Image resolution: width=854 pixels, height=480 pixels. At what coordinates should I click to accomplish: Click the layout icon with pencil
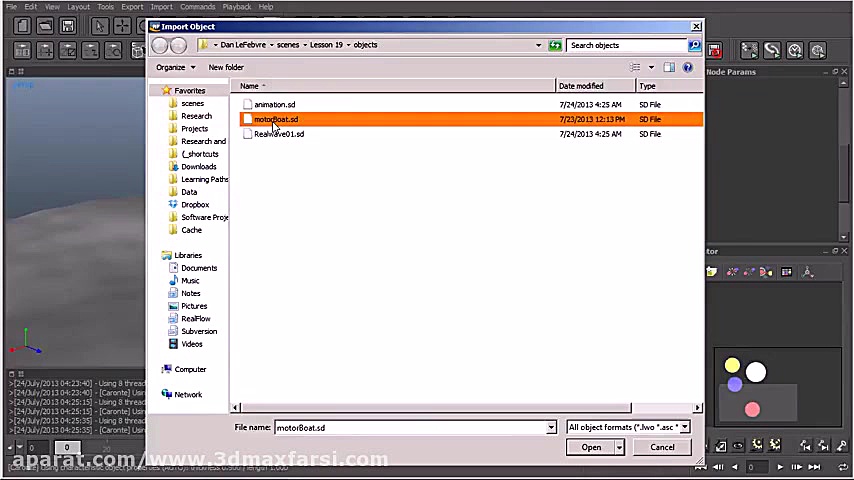68,51
